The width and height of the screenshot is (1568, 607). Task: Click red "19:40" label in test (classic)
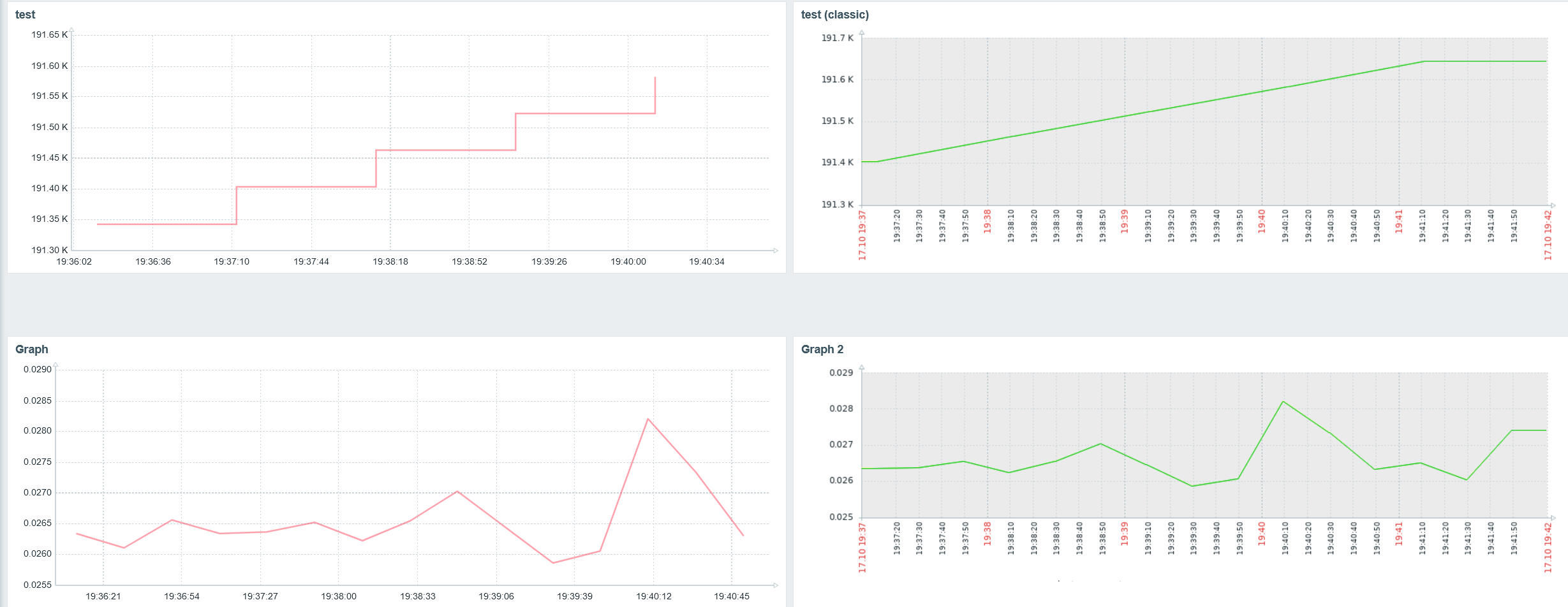pos(1262,221)
